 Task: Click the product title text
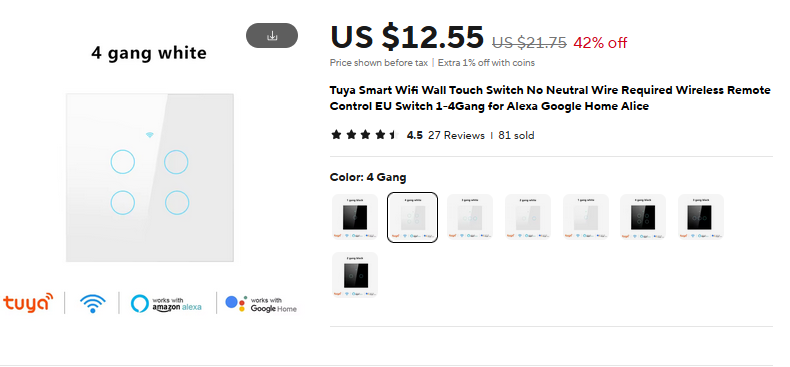pyautogui.click(x=550, y=98)
